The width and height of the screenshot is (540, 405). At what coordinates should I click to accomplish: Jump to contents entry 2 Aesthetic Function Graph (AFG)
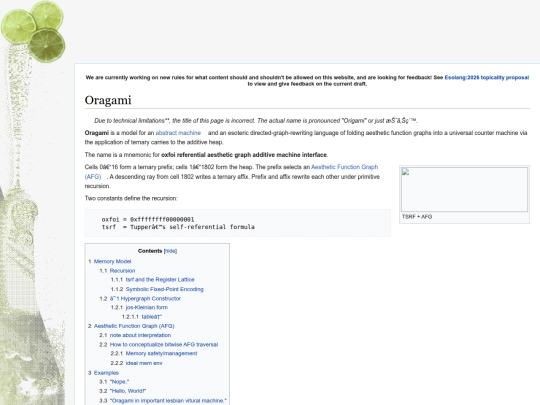(x=134, y=326)
